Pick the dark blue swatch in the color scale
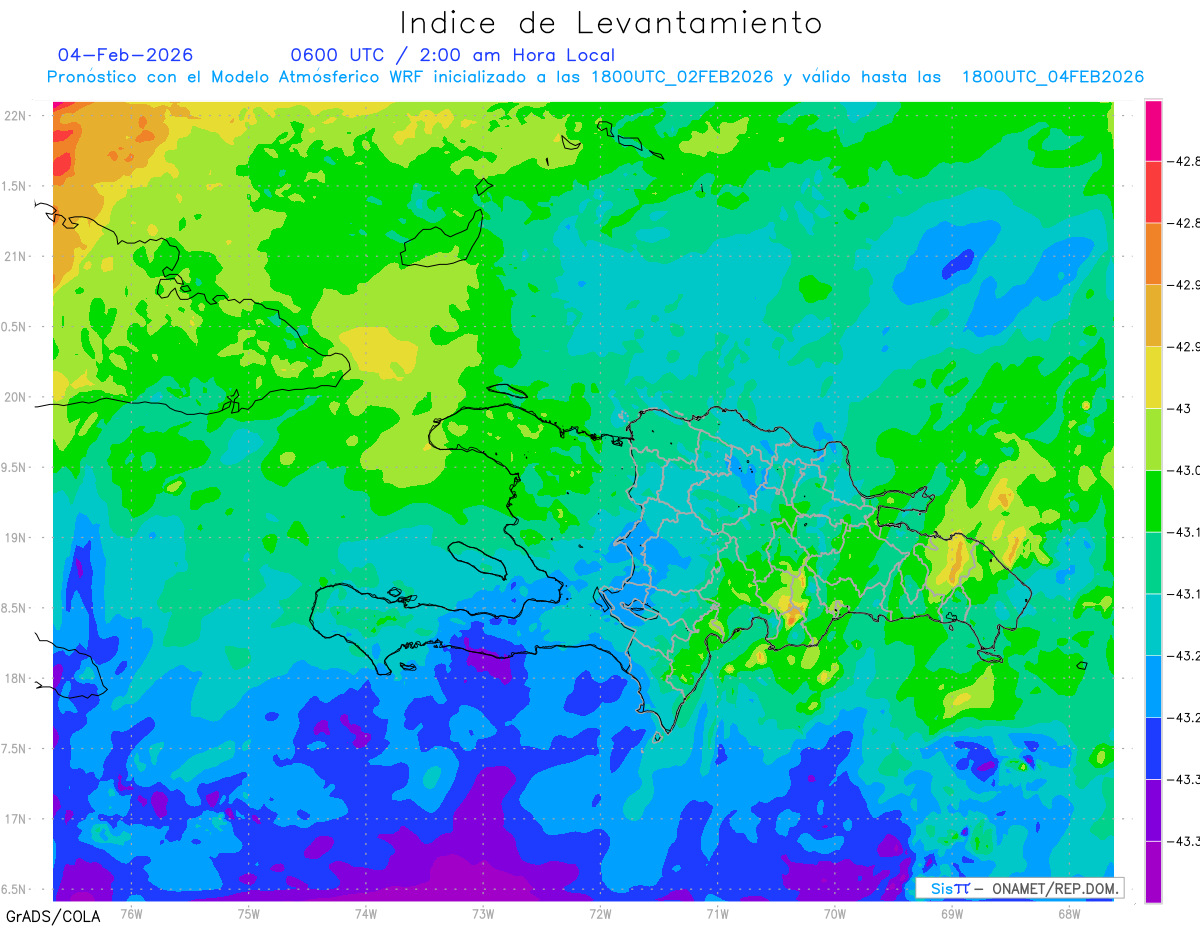The width and height of the screenshot is (1200, 927). [1153, 748]
